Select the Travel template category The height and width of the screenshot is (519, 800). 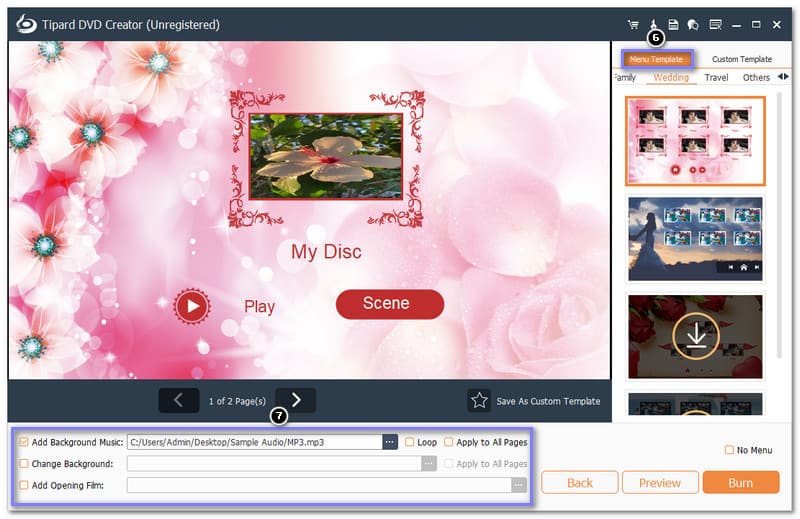716,78
